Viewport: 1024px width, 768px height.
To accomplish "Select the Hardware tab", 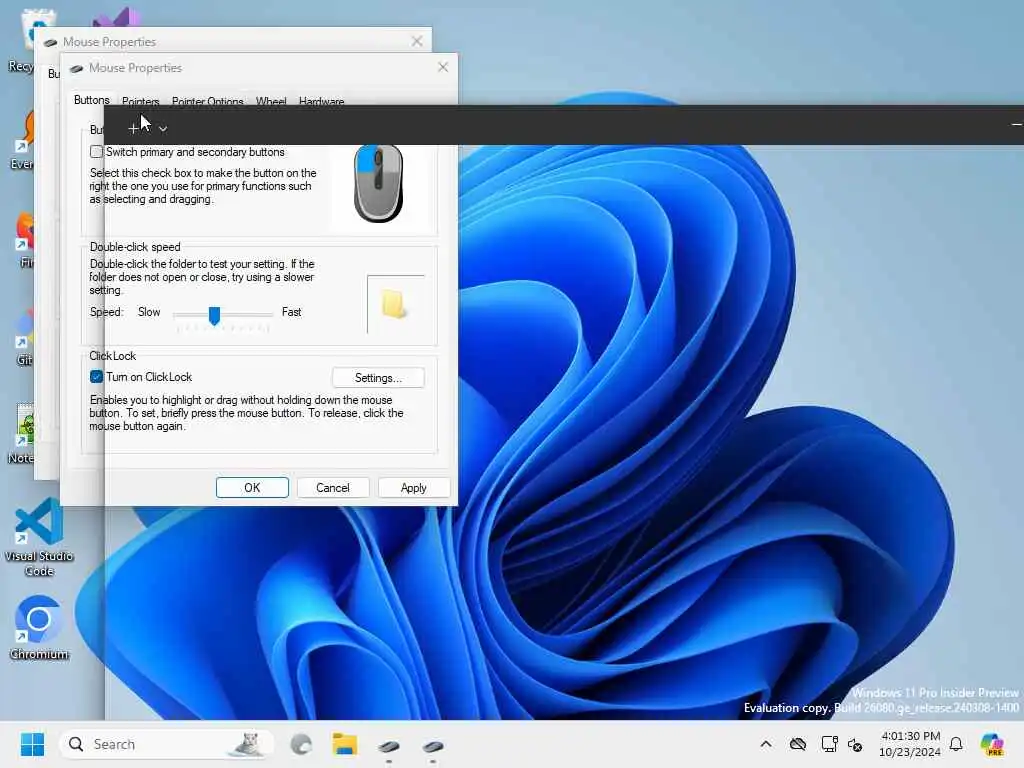I will [321, 101].
